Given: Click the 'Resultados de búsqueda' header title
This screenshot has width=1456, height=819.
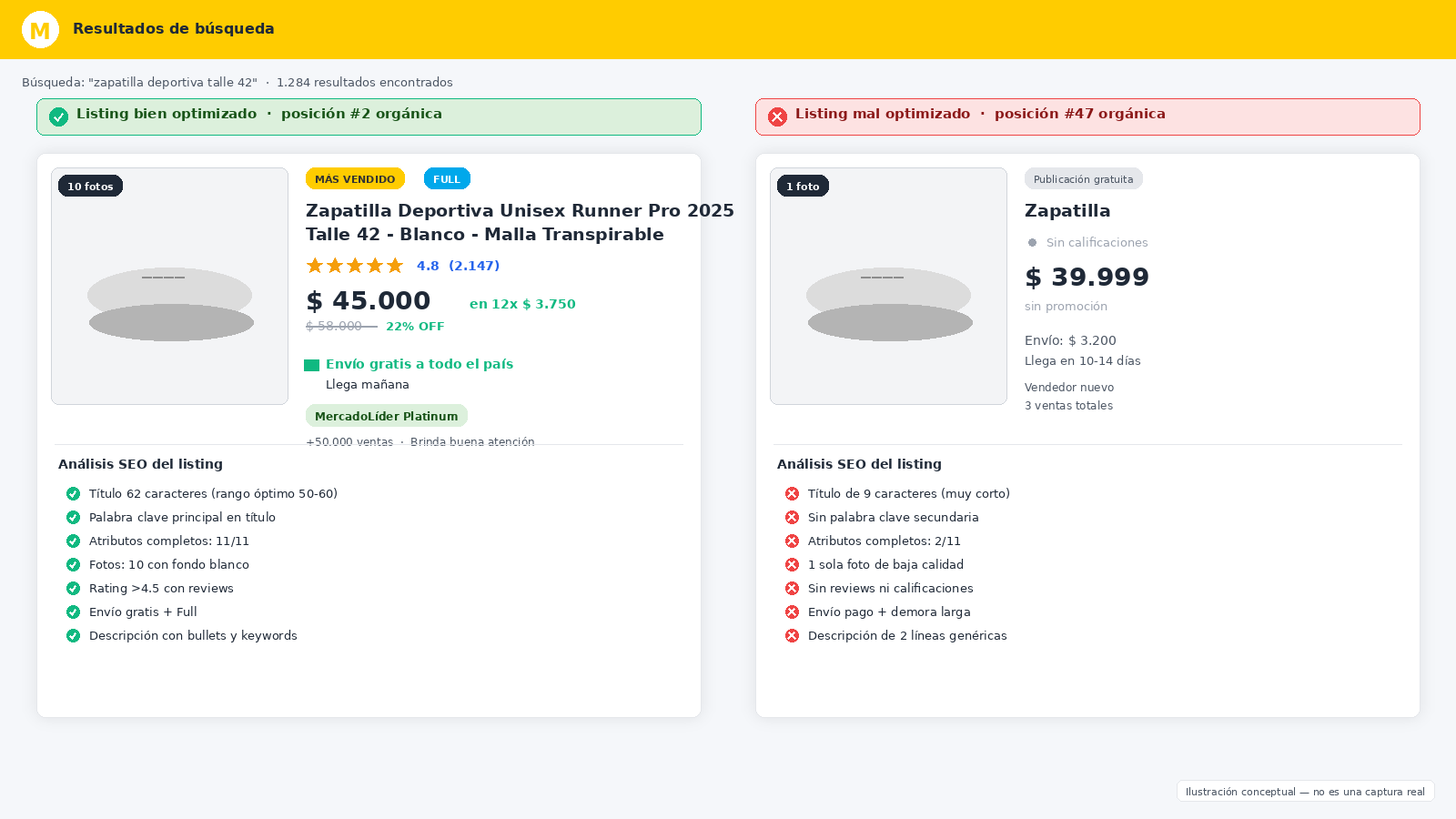Looking at the screenshot, I should [174, 28].
